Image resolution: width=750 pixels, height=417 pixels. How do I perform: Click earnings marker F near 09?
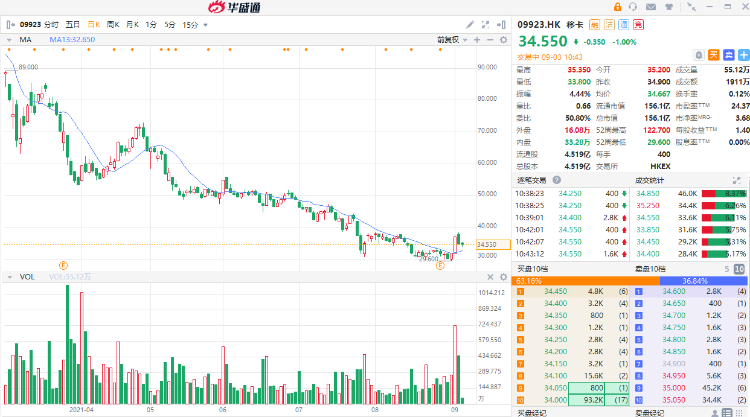[441, 265]
